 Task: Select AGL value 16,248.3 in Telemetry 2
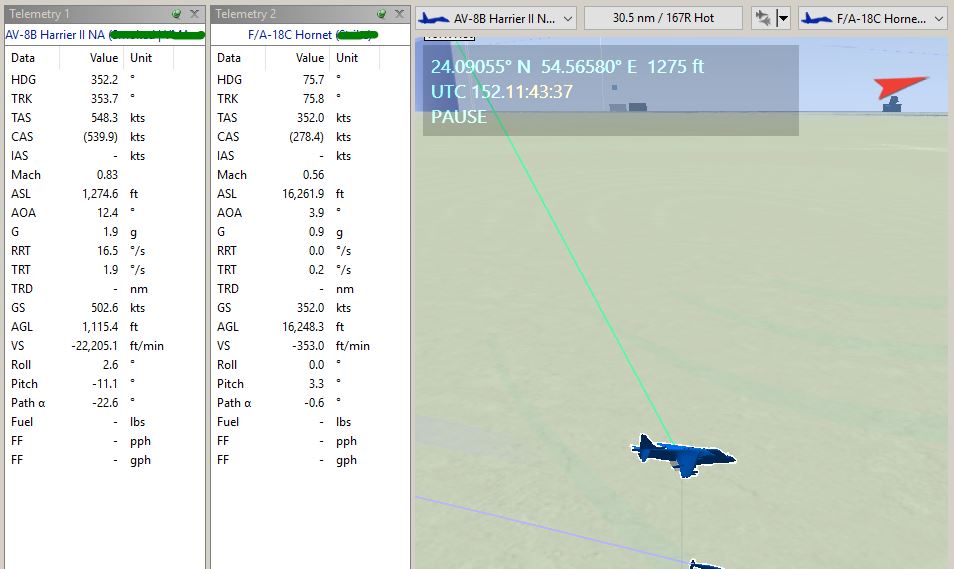pyautogui.click(x=304, y=327)
